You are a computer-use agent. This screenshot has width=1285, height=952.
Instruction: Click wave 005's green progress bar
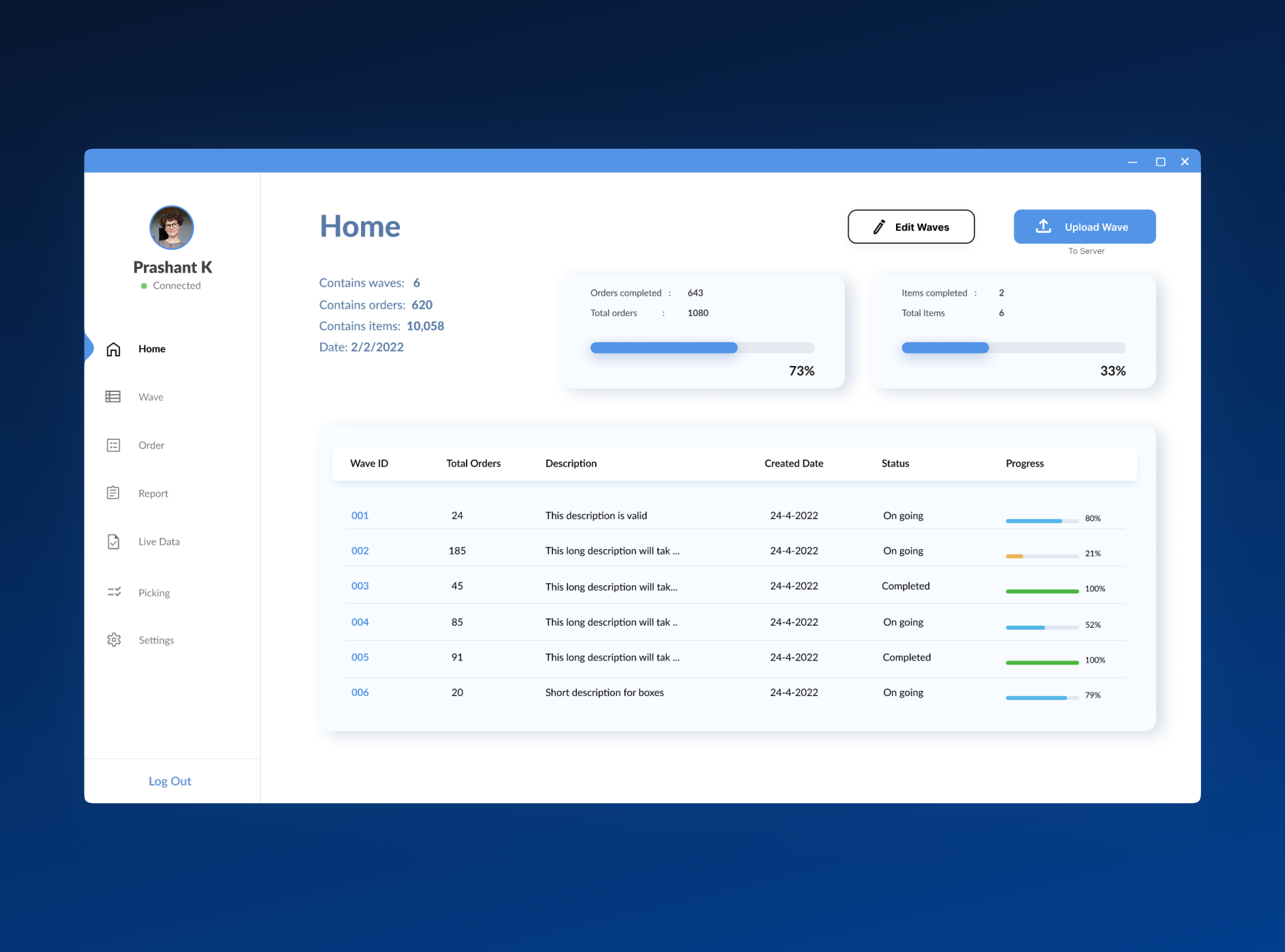tap(1042, 663)
